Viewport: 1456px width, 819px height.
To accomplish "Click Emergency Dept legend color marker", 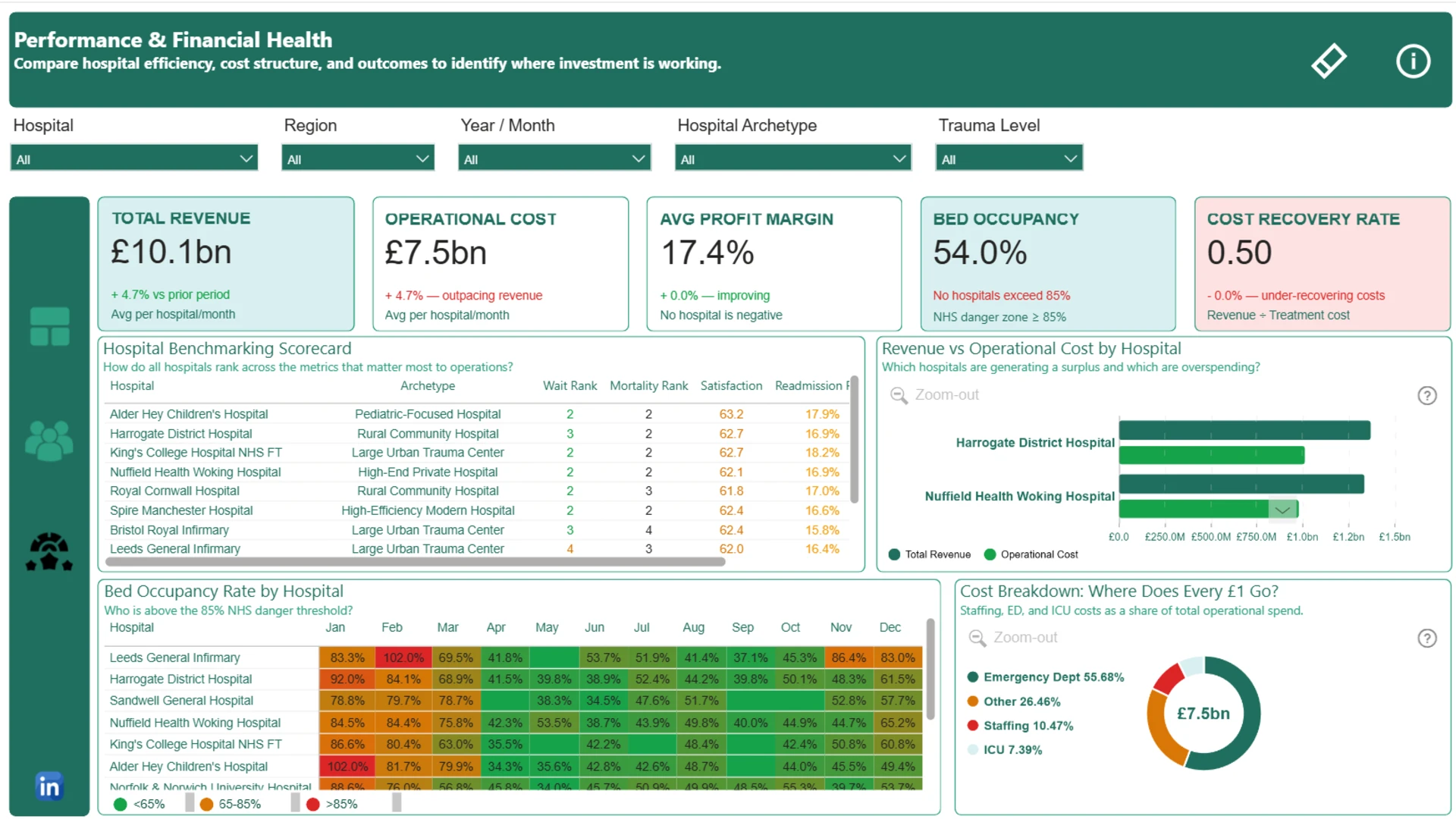I will (x=973, y=677).
